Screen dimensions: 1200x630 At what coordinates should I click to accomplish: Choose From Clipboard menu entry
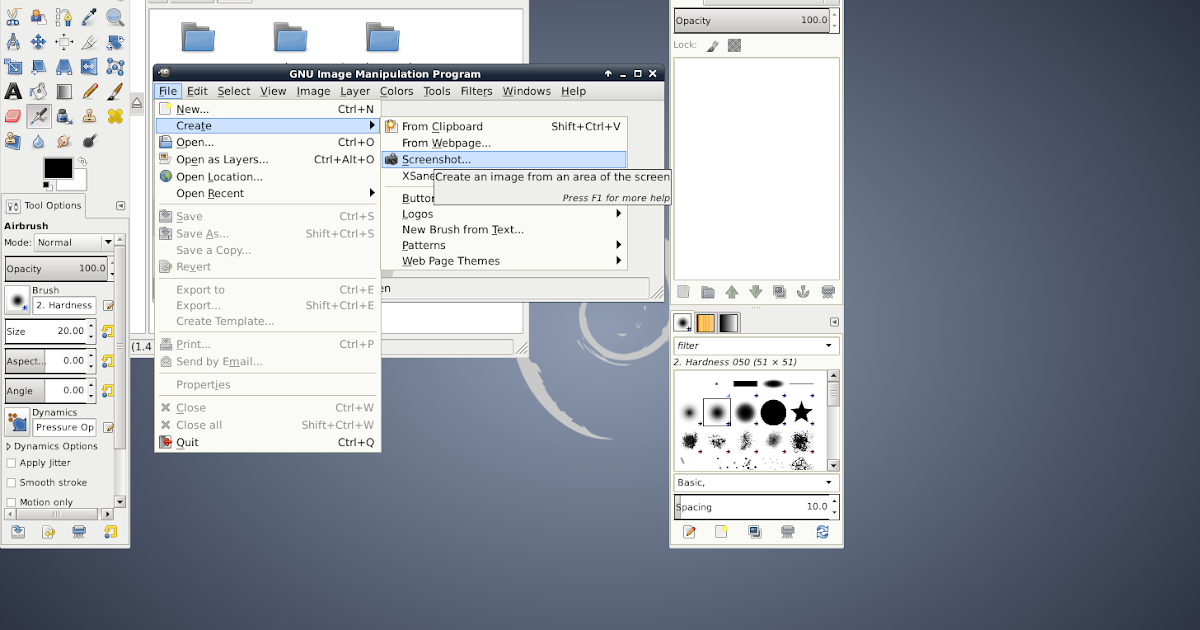pyautogui.click(x=503, y=126)
